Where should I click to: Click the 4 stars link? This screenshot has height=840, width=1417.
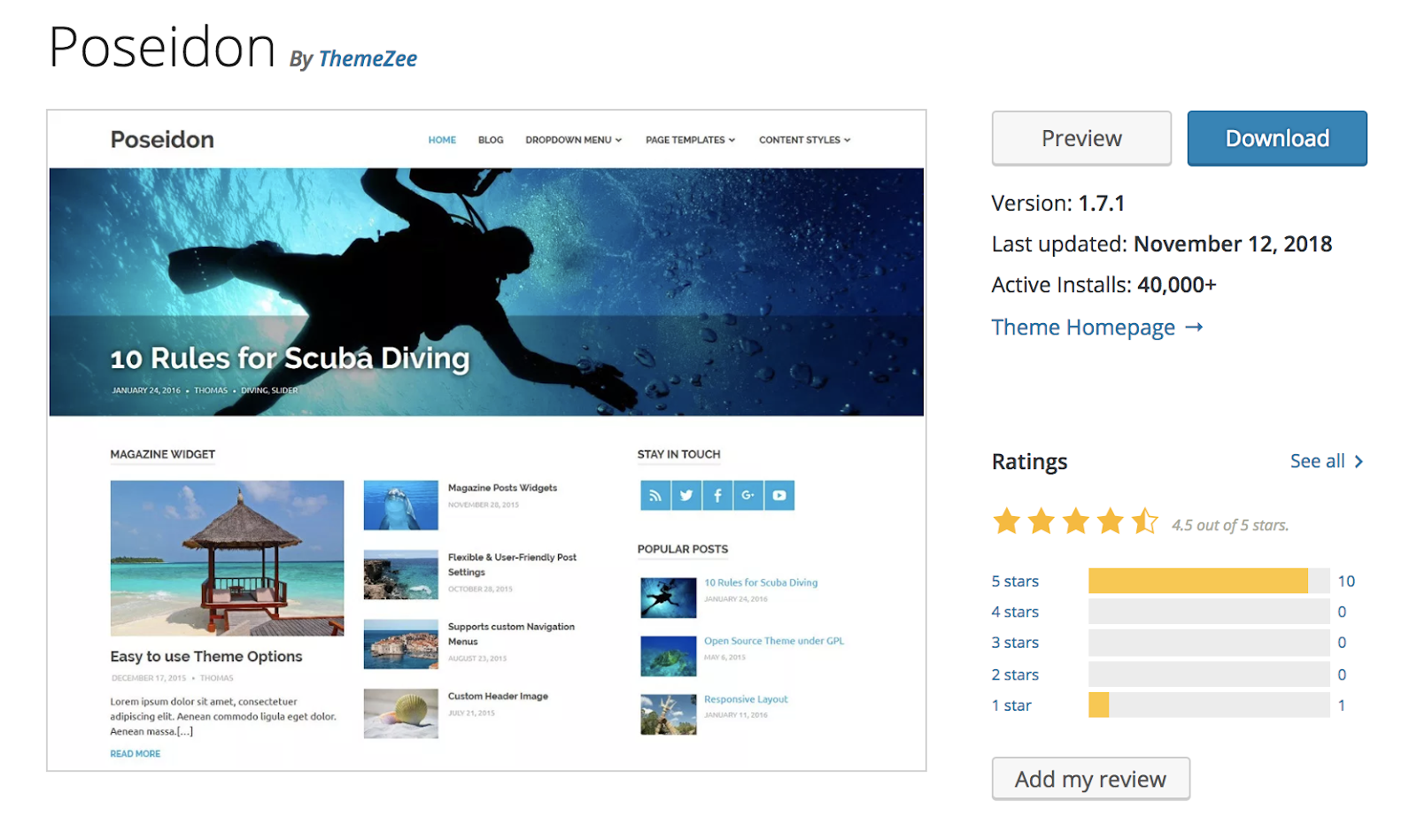[1015, 612]
